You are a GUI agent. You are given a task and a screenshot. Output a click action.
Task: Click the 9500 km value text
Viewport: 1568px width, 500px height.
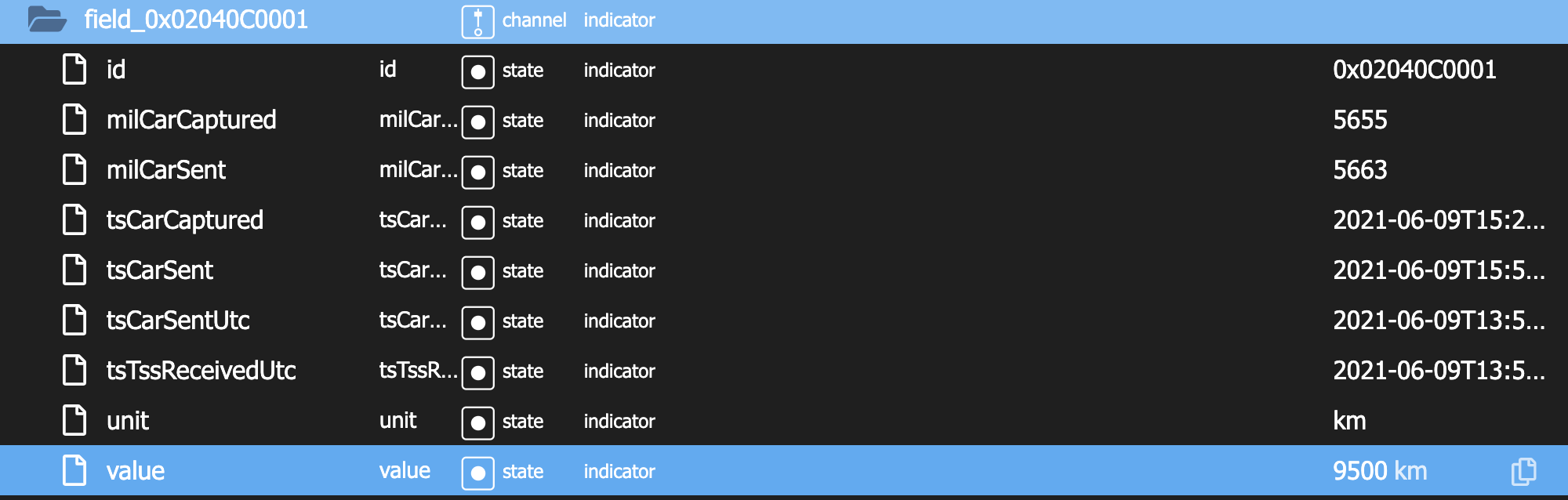(x=1379, y=471)
